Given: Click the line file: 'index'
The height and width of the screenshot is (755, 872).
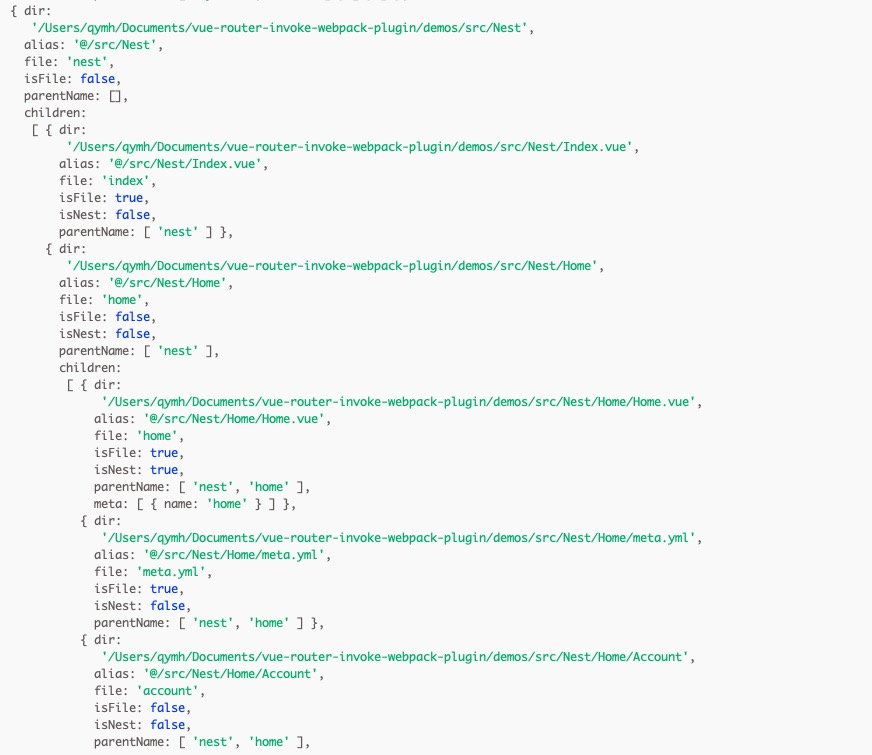Looking at the screenshot, I should click(107, 181).
